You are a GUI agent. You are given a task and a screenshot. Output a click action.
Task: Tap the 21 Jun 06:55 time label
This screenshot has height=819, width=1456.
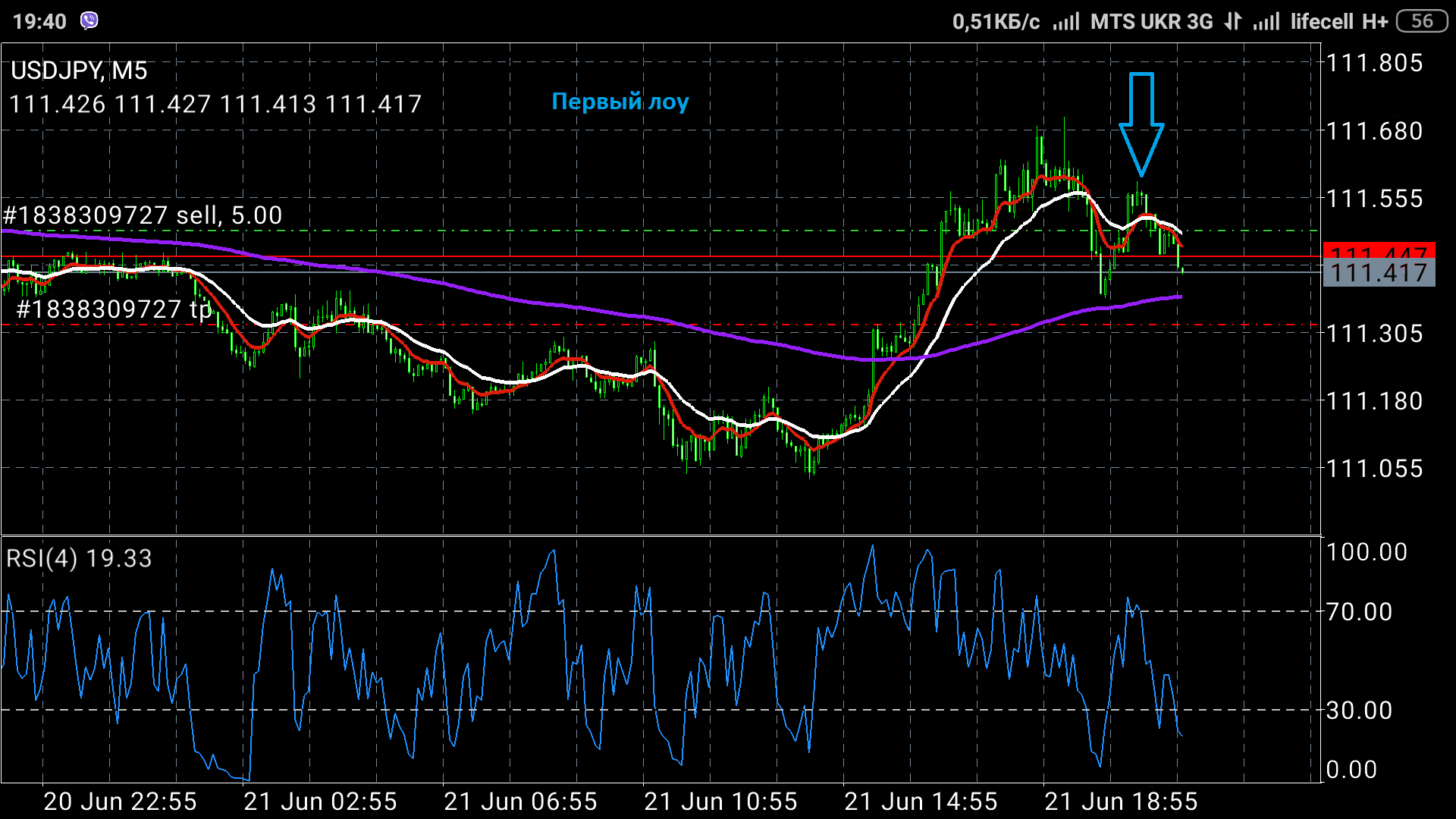point(520,802)
